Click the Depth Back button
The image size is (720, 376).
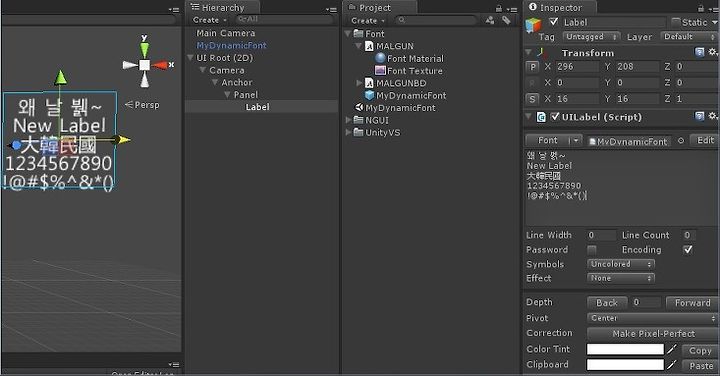607,303
